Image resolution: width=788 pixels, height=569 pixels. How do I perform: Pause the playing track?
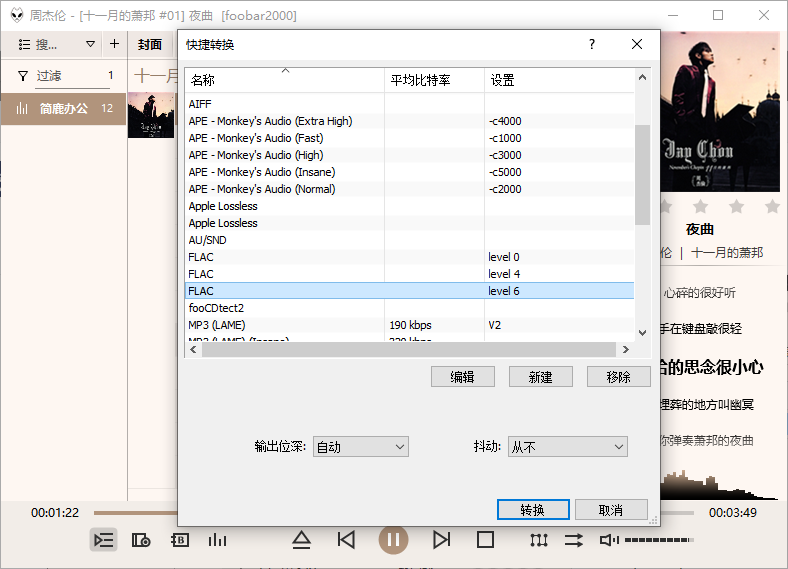[393, 540]
